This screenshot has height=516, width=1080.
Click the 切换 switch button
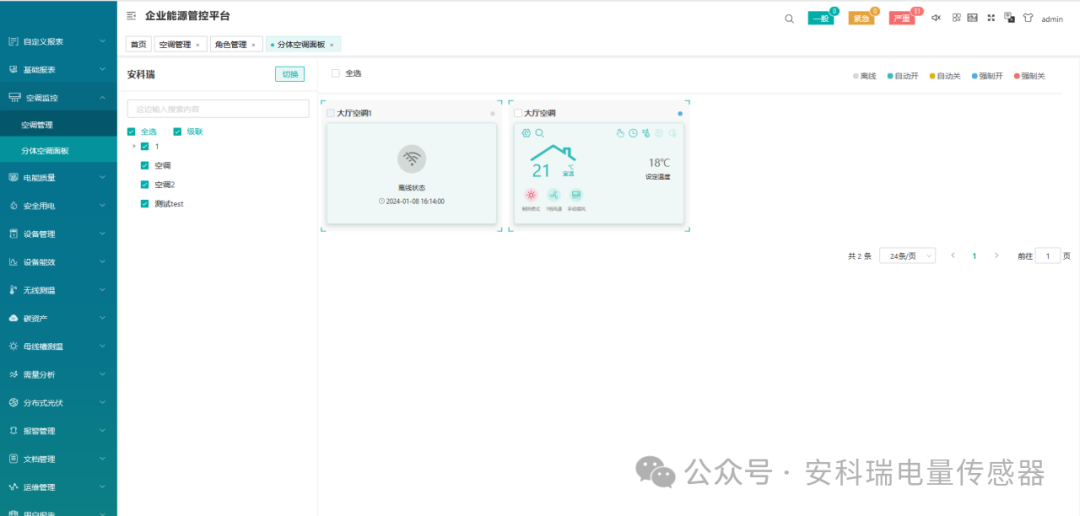point(290,74)
